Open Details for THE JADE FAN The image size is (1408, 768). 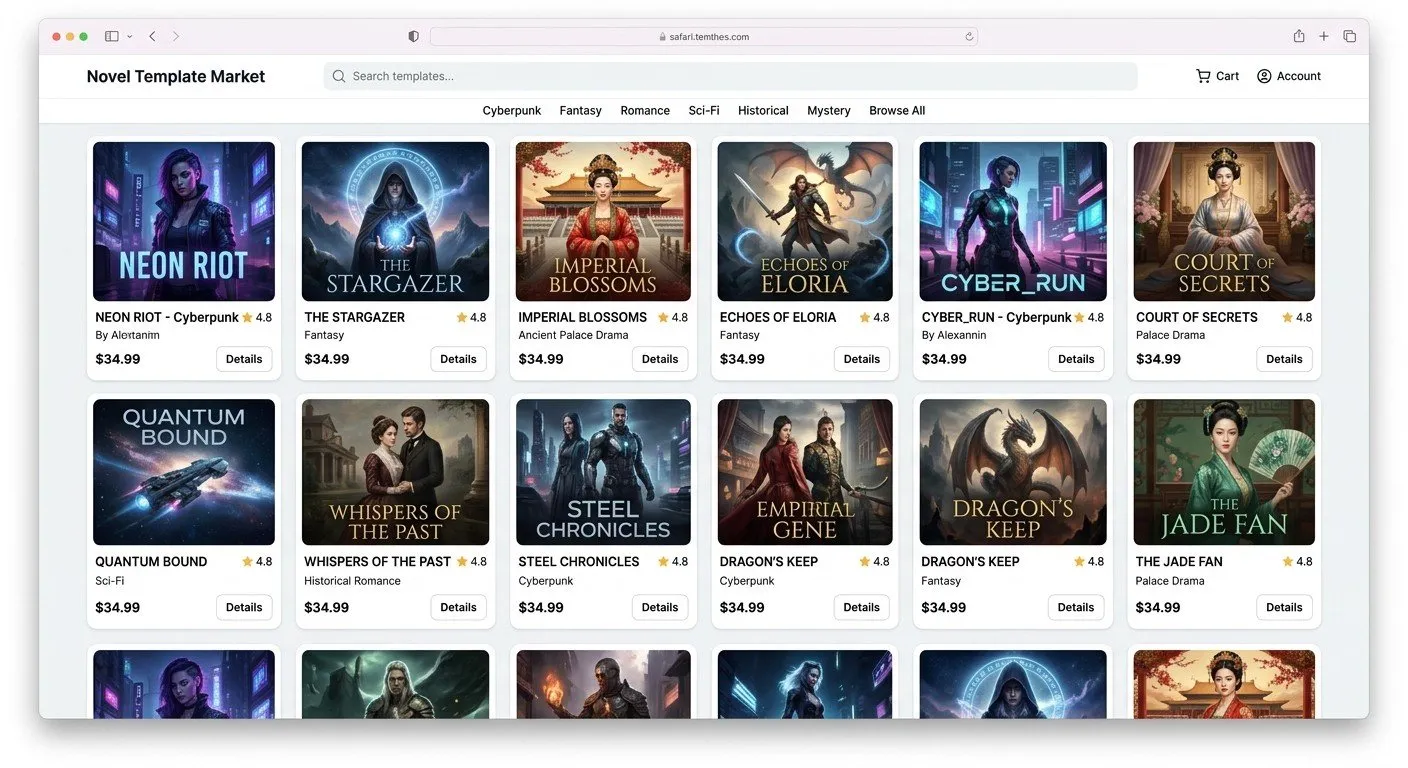click(x=1284, y=607)
